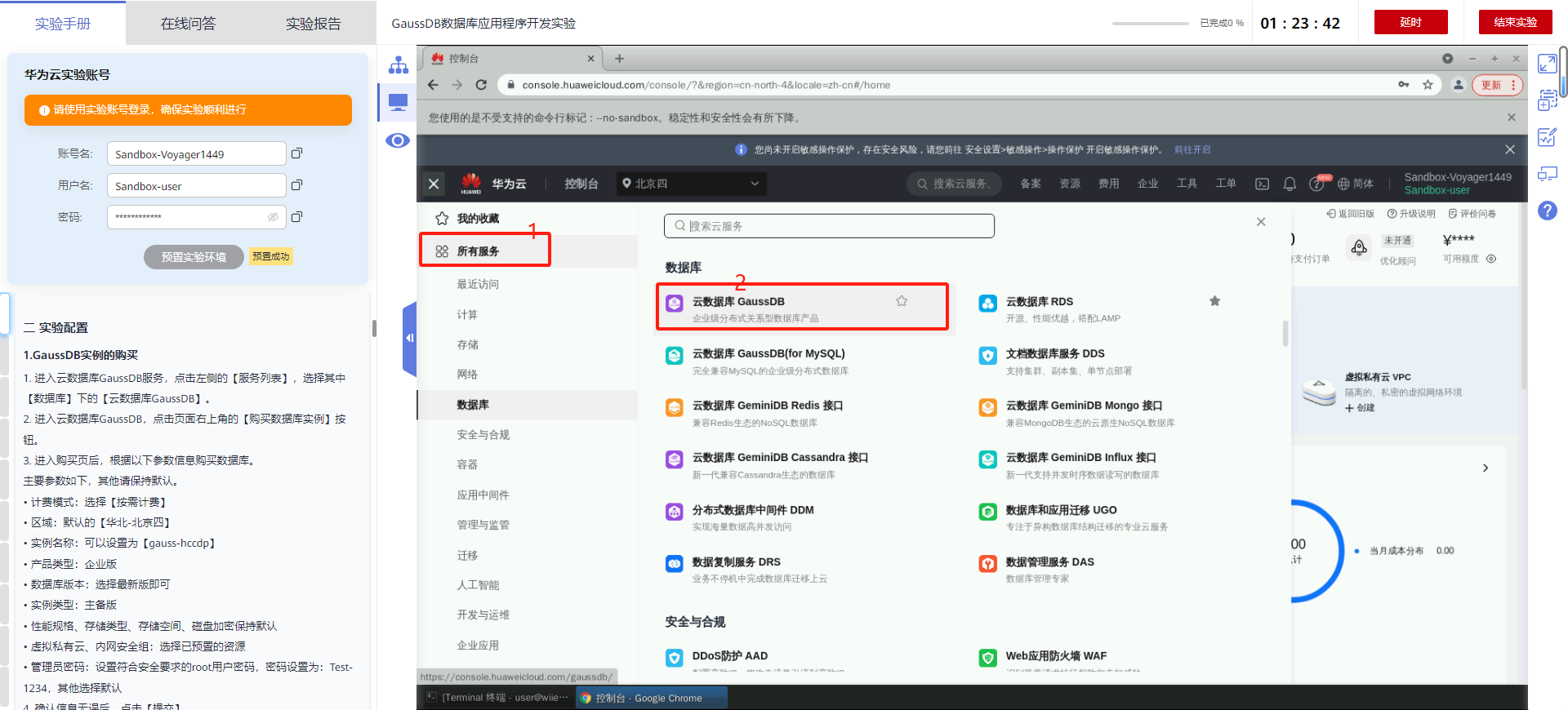Bookmark the page with the star icon

click(1428, 85)
